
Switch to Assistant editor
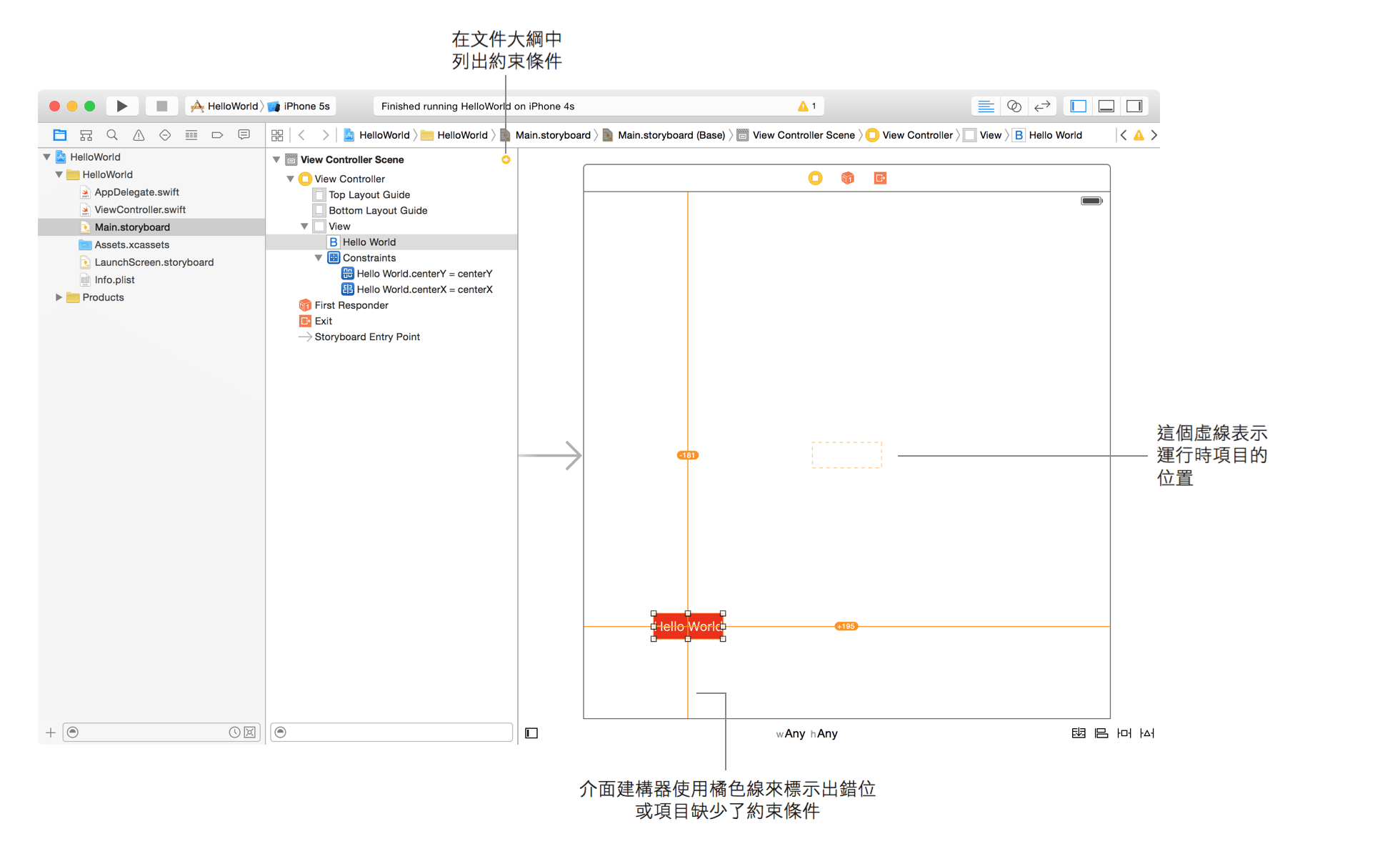tap(1014, 106)
